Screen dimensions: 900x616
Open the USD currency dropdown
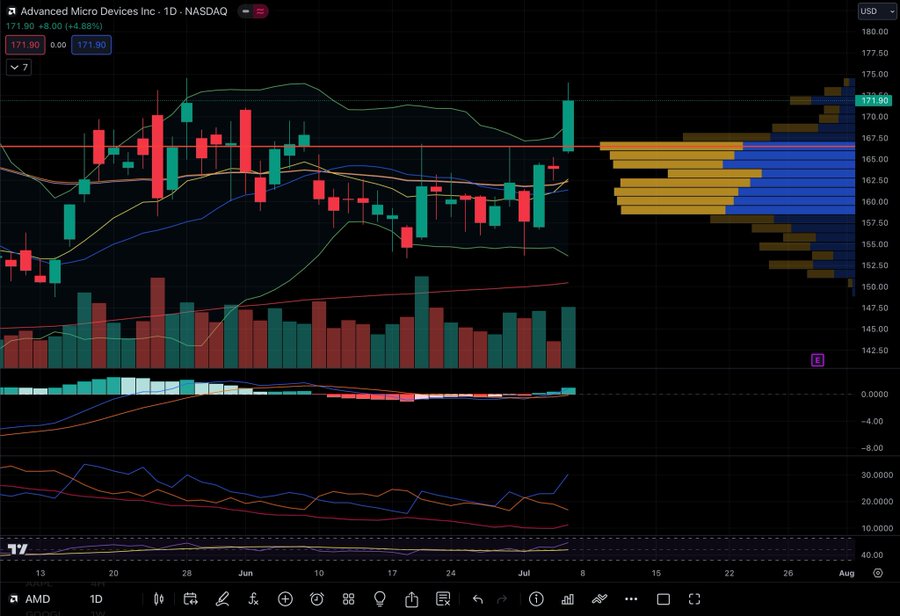click(875, 11)
